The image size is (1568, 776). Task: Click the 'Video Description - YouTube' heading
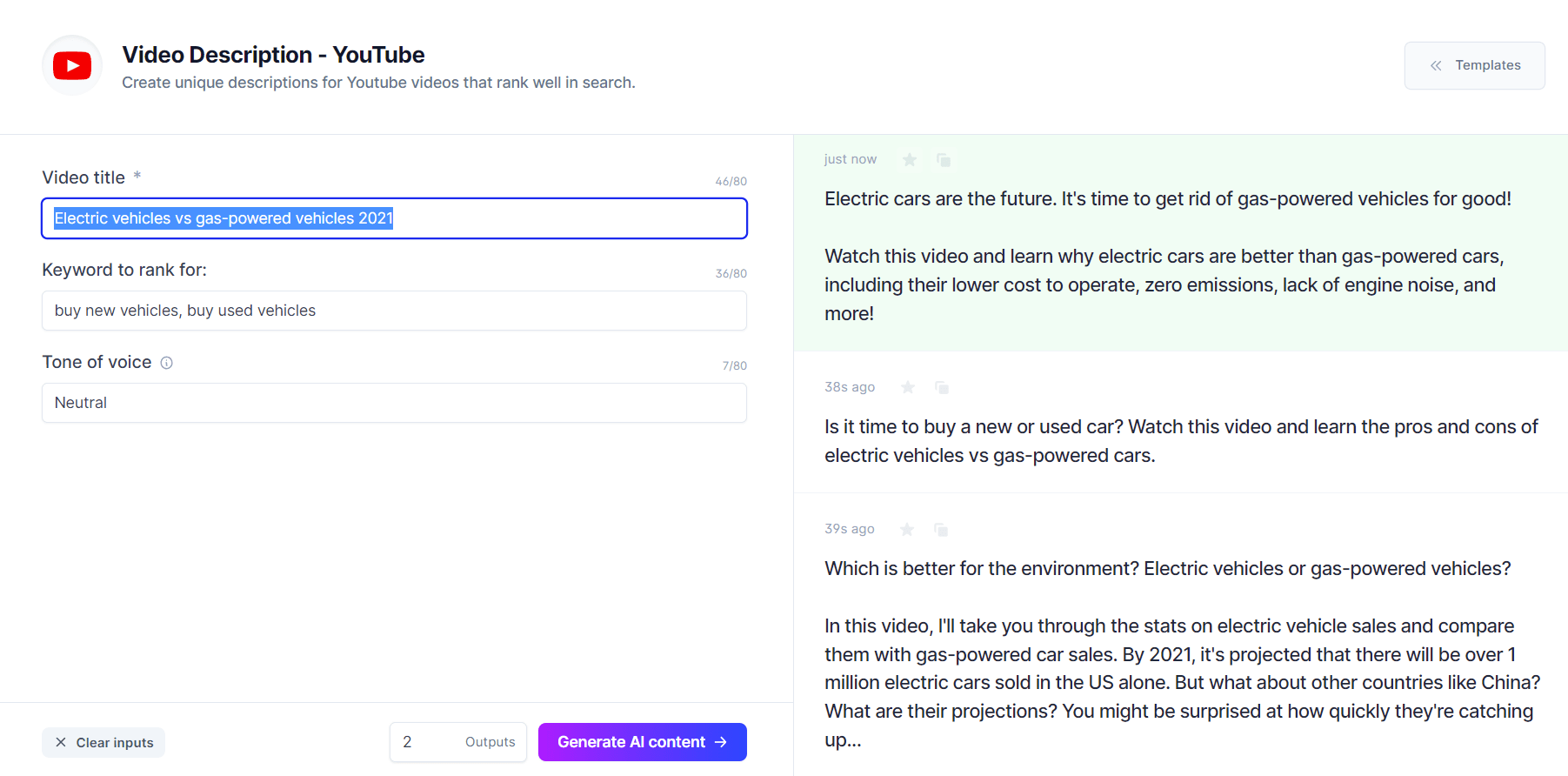pos(273,55)
